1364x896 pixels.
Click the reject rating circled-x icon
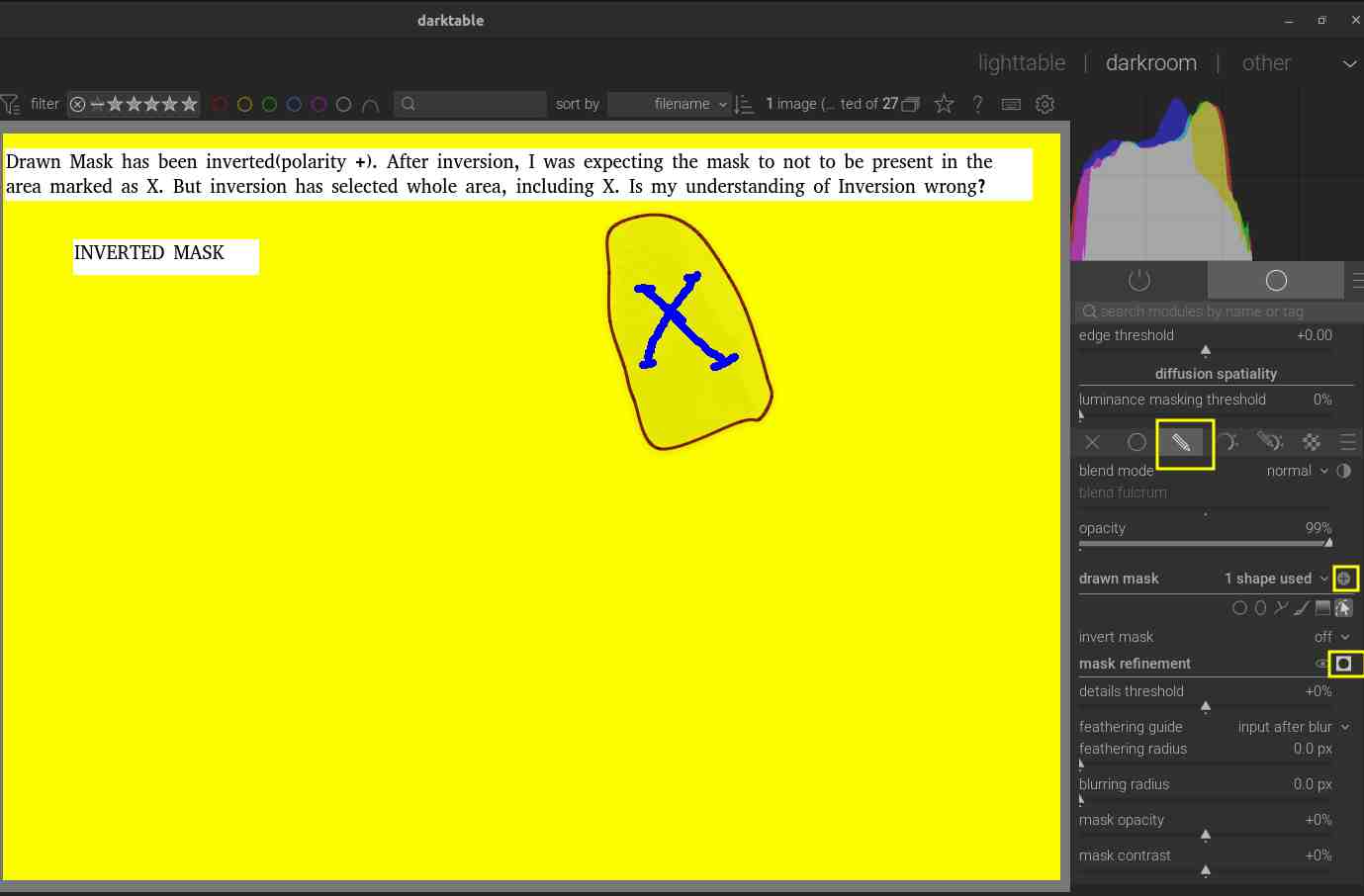(77, 104)
